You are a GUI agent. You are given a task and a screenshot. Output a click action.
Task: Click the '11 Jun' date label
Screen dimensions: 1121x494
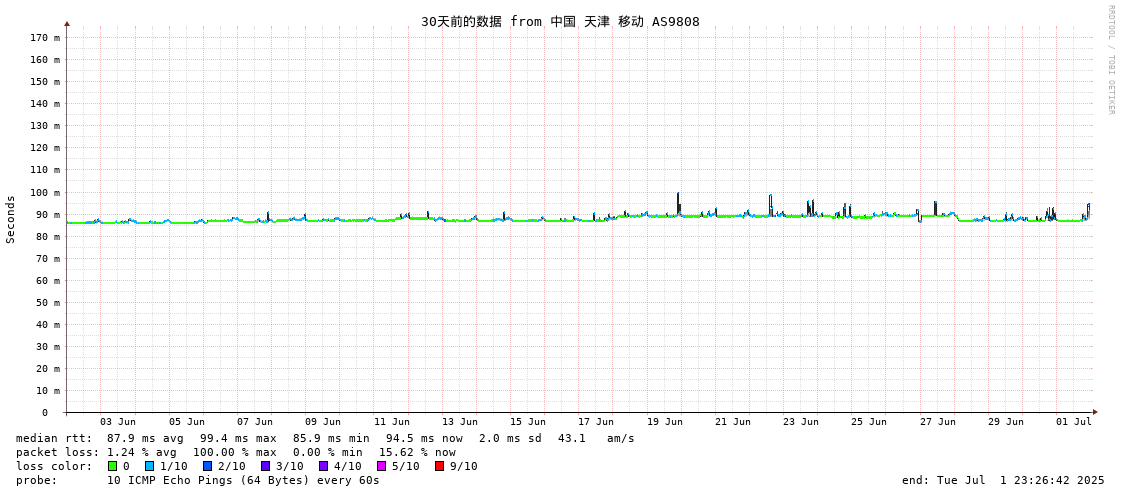(392, 422)
